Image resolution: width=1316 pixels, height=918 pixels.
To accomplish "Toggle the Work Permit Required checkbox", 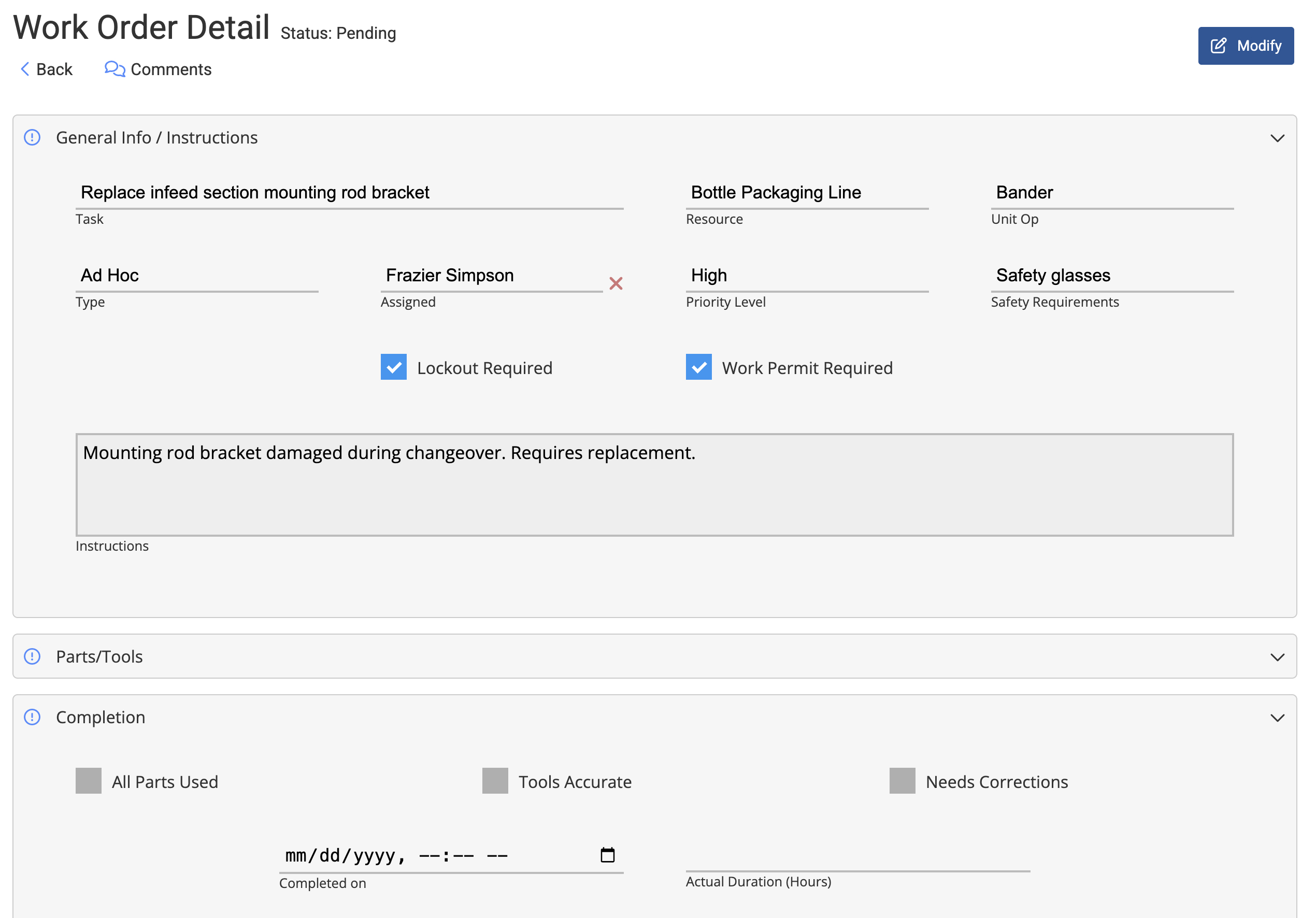I will 699,367.
